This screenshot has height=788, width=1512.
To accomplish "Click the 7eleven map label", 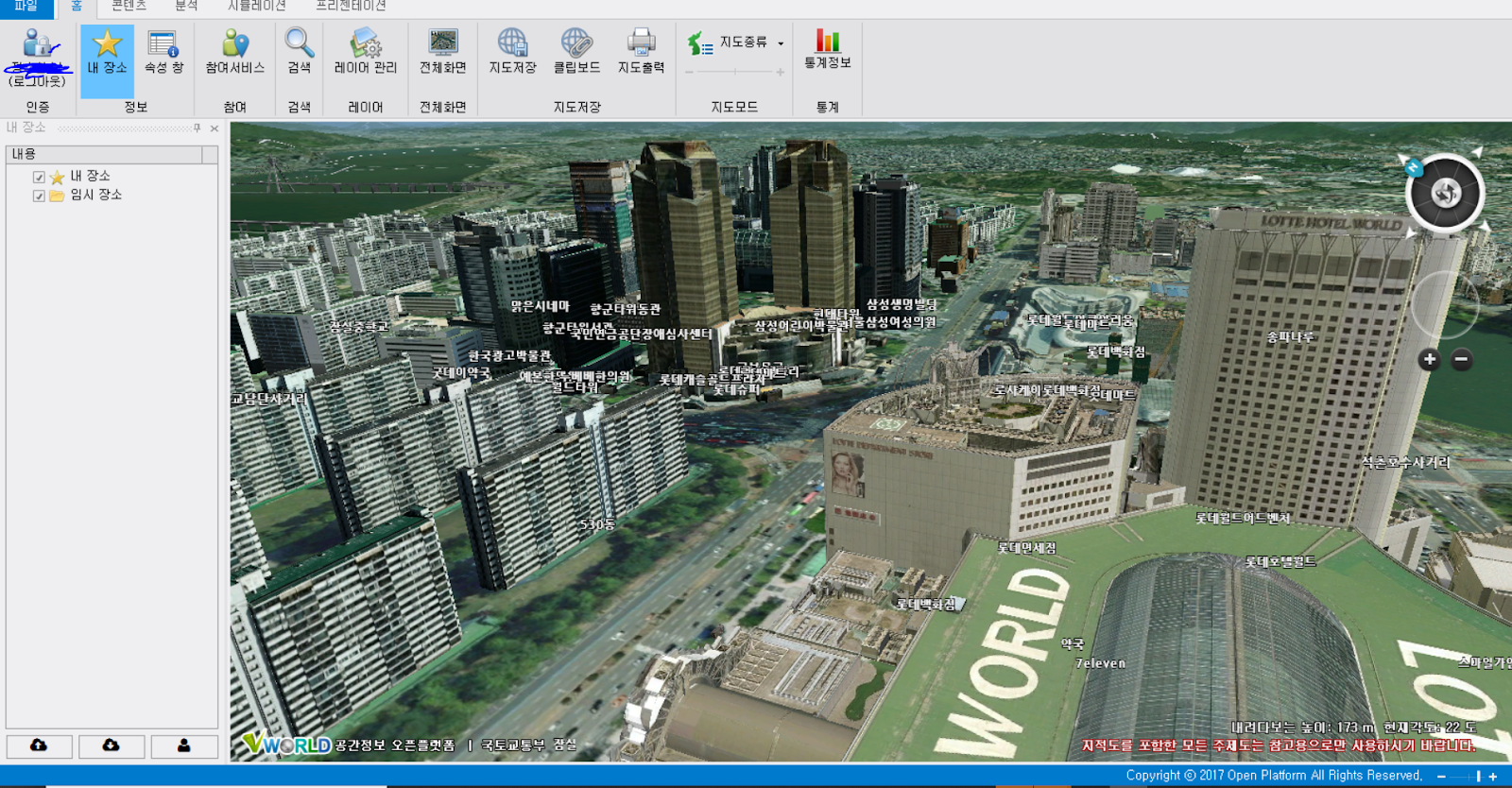I will [1101, 663].
